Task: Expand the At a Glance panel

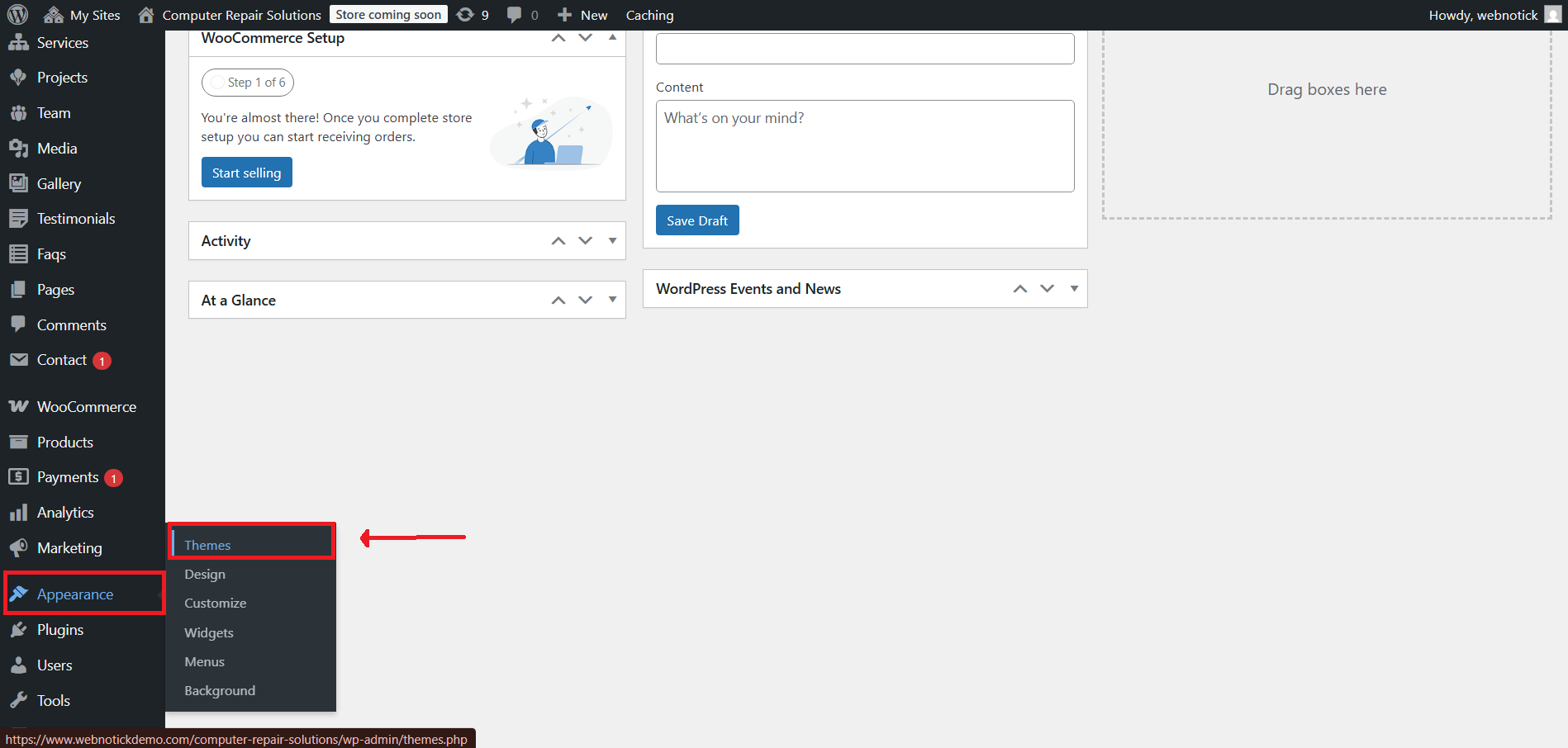Action: tap(612, 301)
